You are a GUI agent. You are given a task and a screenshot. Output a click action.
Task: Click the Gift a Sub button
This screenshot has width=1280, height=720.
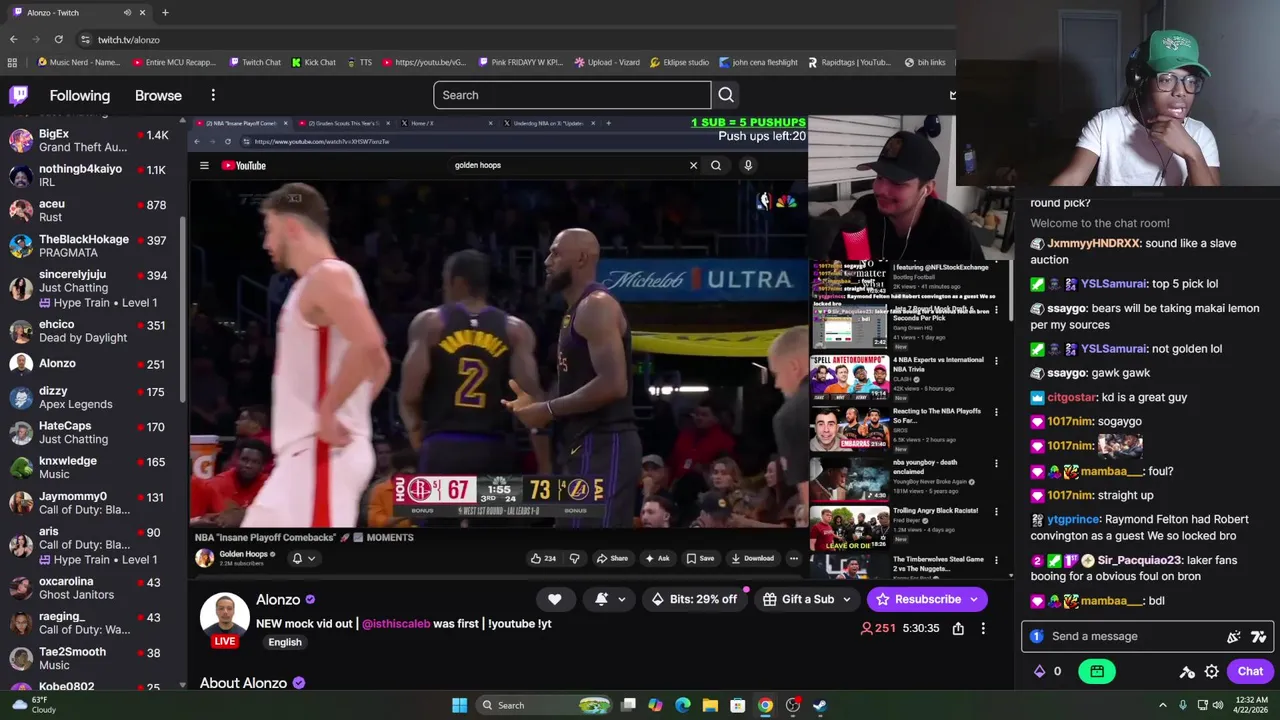point(798,599)
